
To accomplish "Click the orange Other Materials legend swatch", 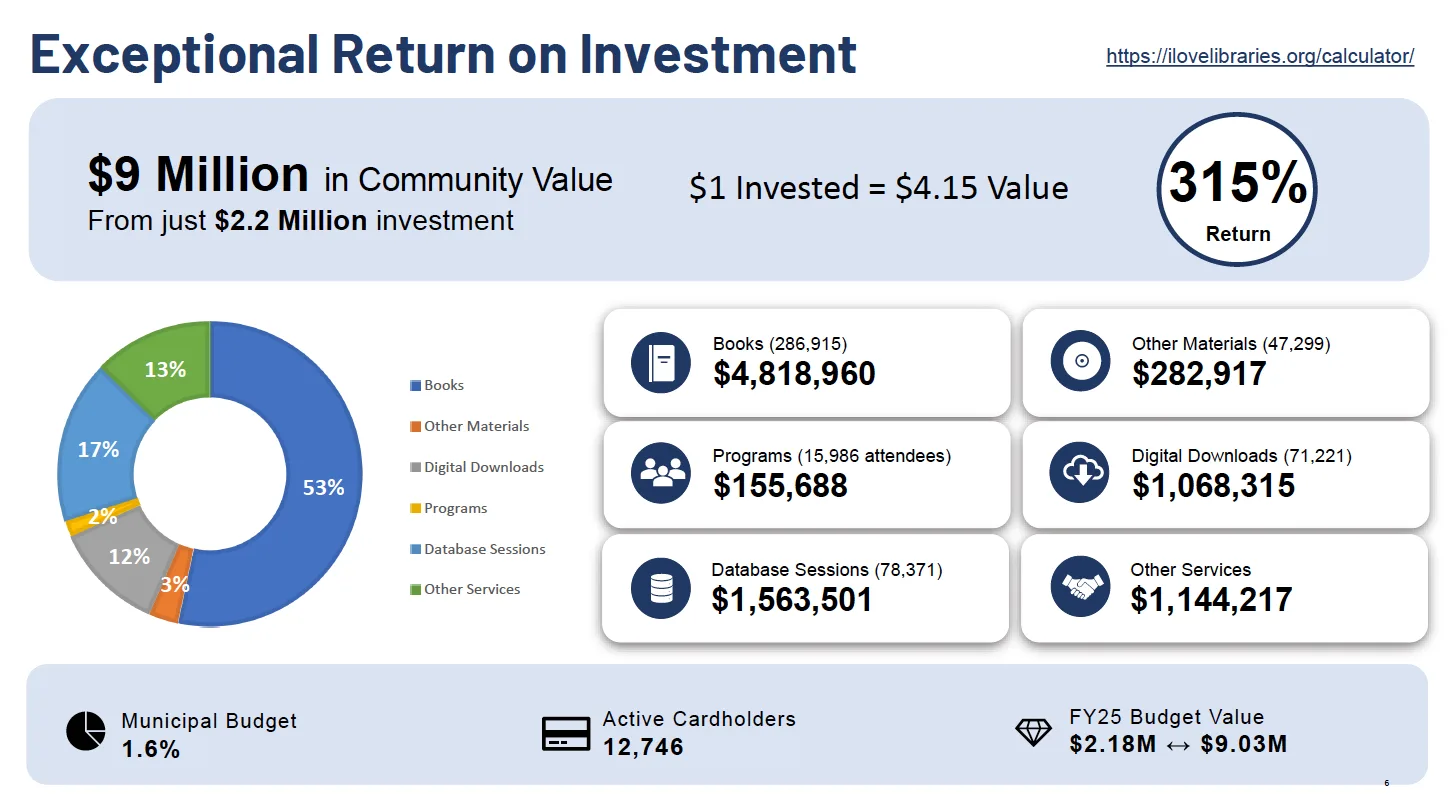I will click(415, 427).
